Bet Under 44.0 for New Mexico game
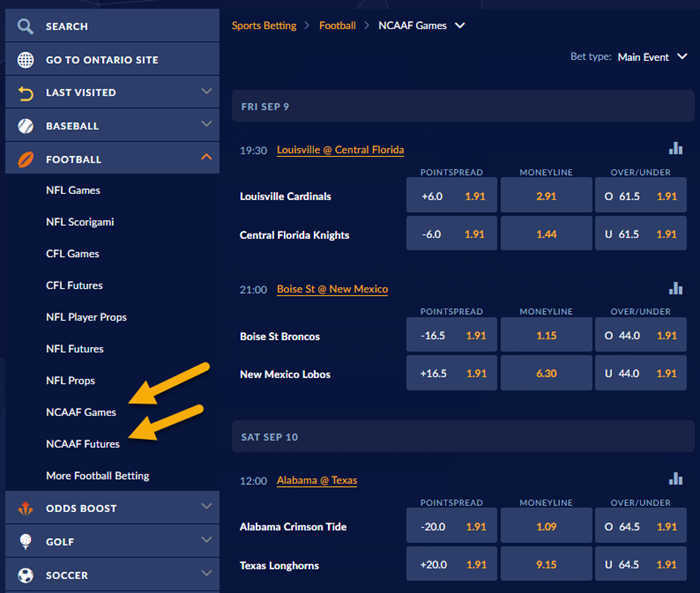 [x=641, y=373]
